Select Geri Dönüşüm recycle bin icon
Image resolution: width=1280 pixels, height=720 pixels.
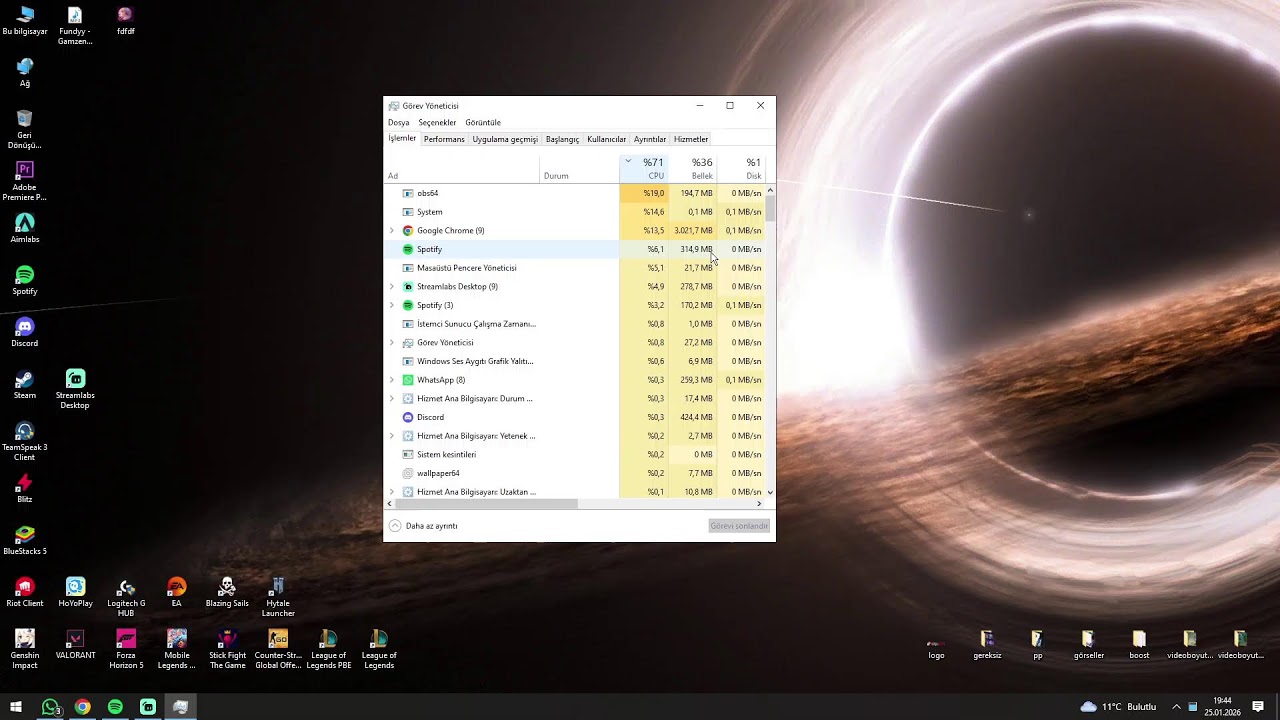coord(25,129)
